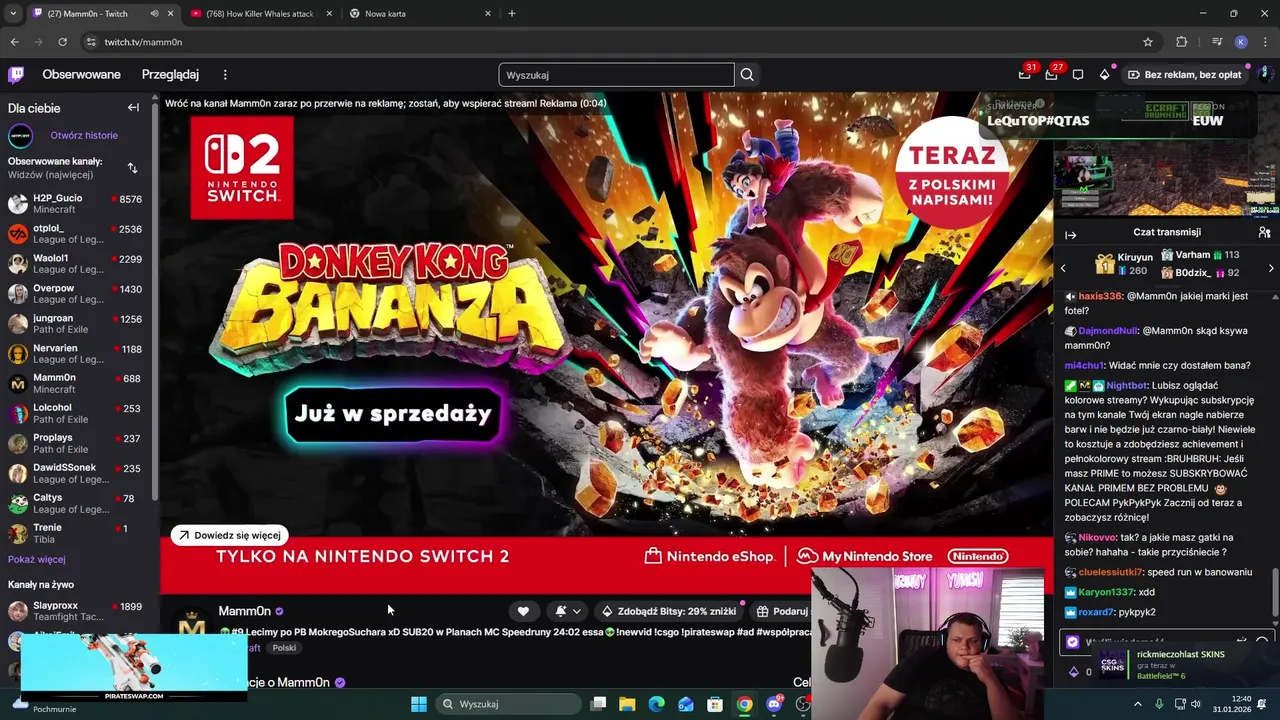The image size is (1280, 720).
Task: Open the Mamm0n channel name link
Action: click(244, 611)
